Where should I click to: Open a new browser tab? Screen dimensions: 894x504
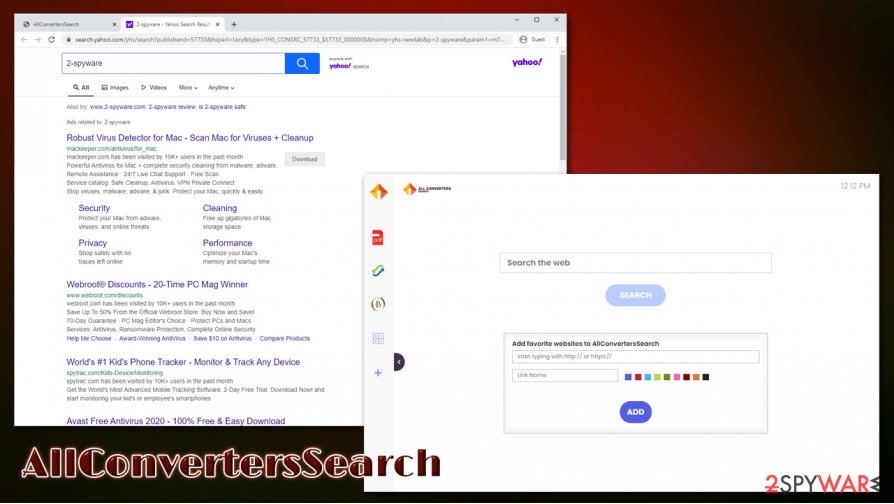point(234,25)
